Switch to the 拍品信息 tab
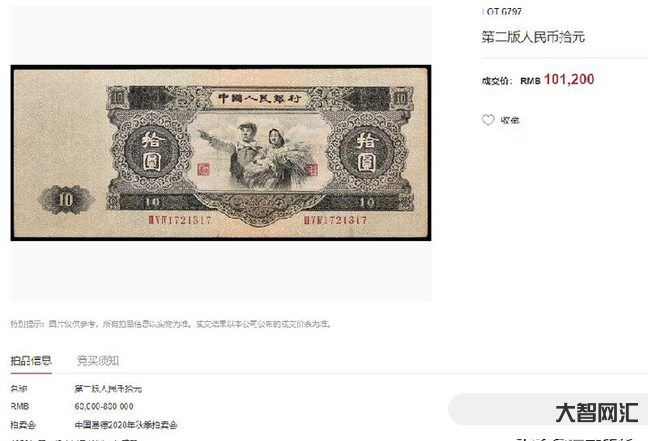The height and width of the screenshot is (441, 648). pyautogui.click(x=31, y=361)
